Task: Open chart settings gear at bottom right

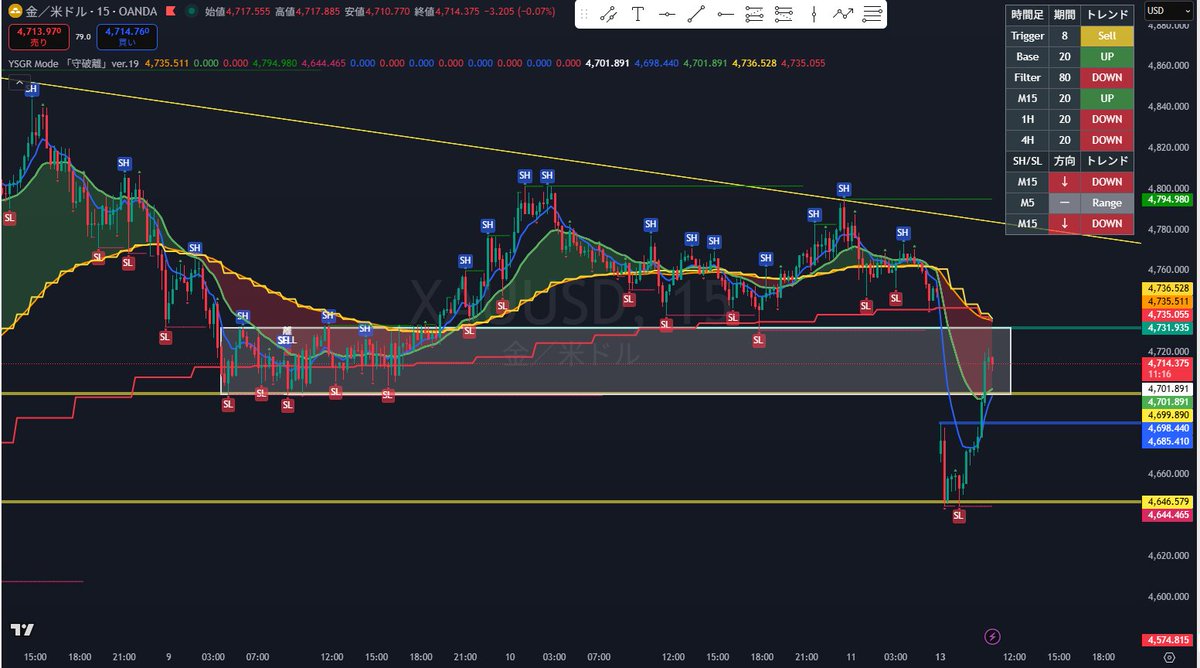Action: pos(1168,658)
